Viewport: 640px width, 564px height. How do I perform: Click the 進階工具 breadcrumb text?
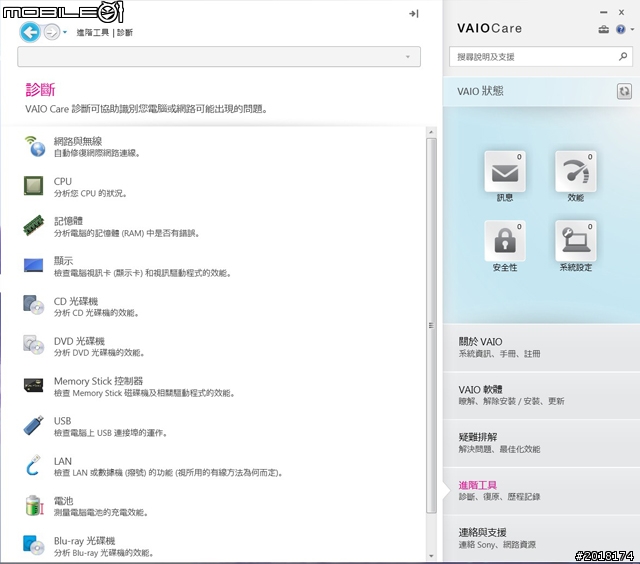pos(93,33)
